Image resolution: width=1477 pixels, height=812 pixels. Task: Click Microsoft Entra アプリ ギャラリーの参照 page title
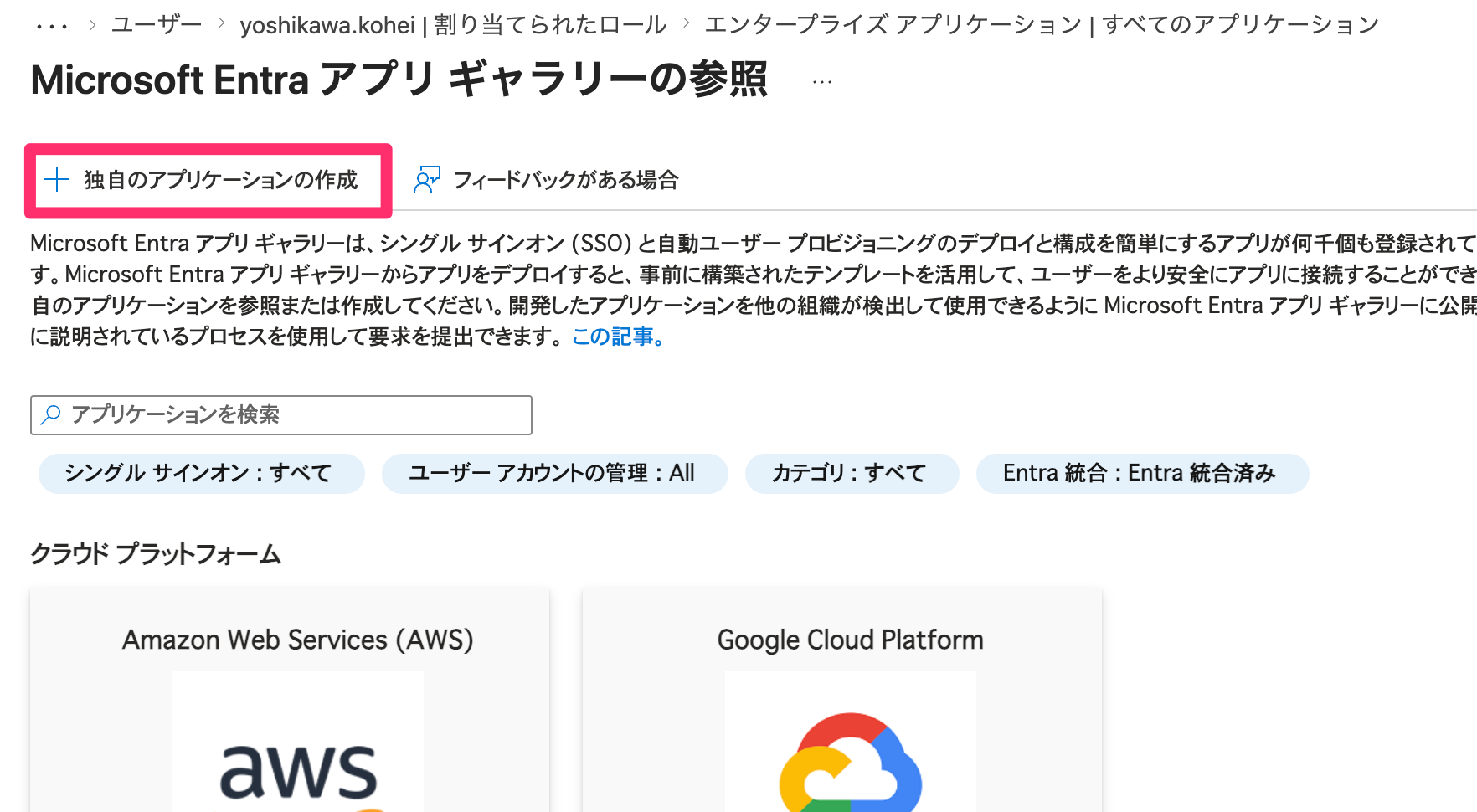399,80
